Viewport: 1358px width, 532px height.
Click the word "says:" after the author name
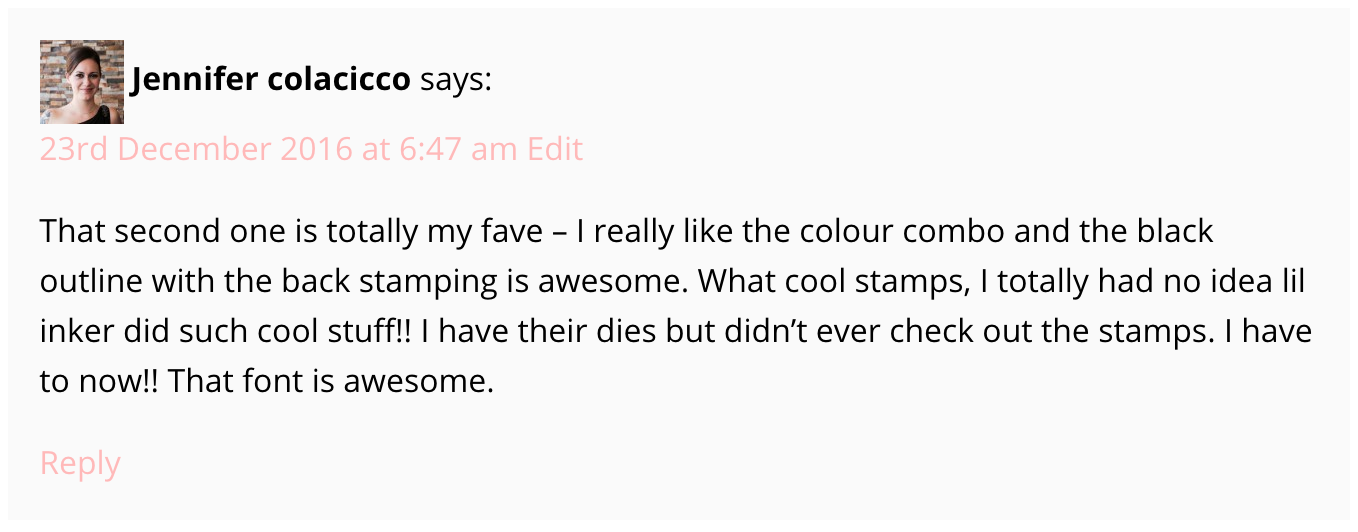456,80
